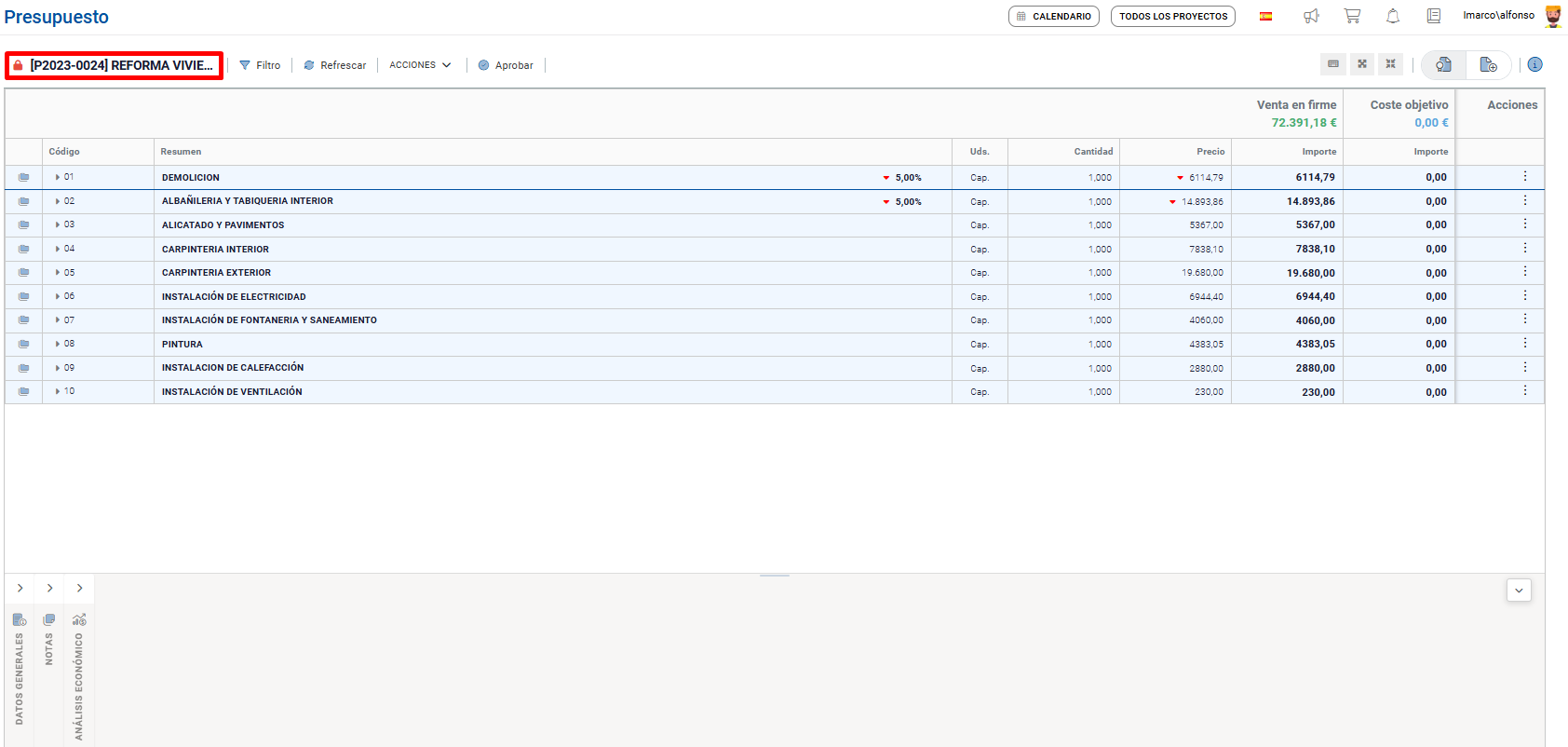Click the collapse-all arrows icon
Viewport: 1568px width, 747px height.
click(x=1390, y=64)
